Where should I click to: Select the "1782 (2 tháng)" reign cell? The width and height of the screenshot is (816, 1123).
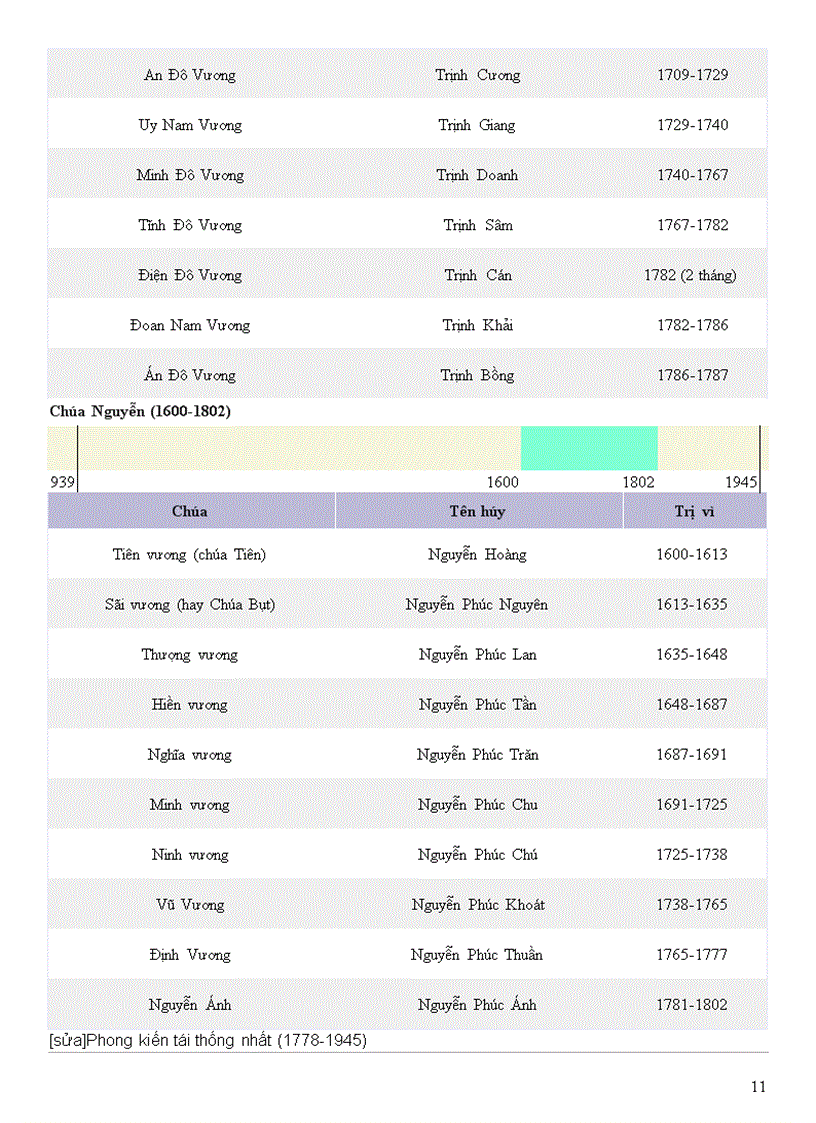(691, 275)
